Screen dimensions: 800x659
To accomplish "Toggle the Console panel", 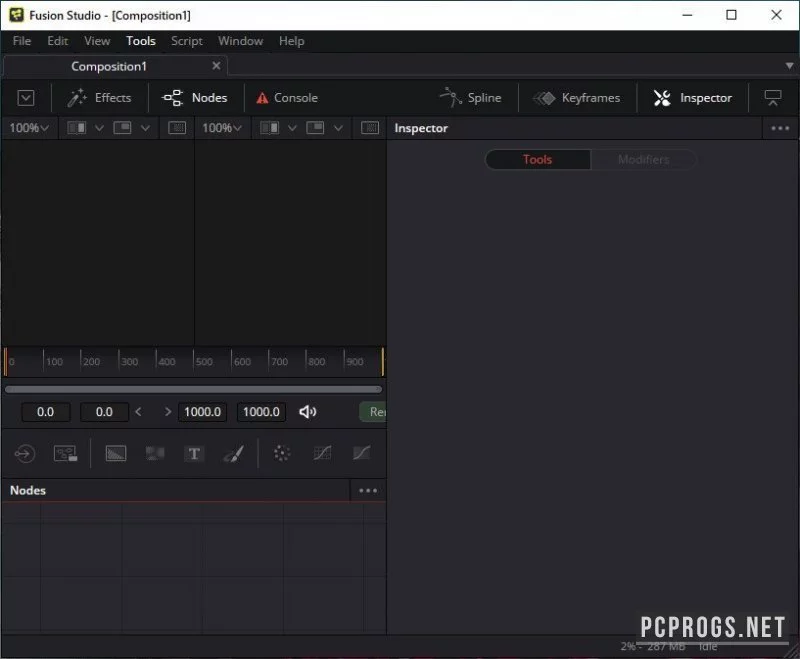I will (287, 98).
